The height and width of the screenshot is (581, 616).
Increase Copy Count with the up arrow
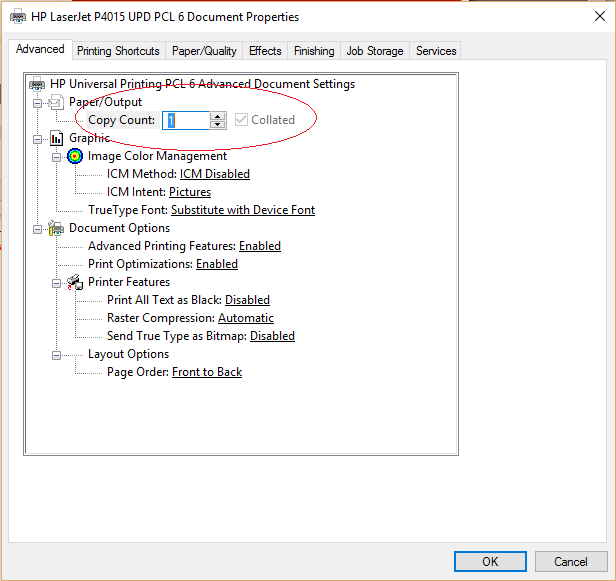click(x=217, y=116)
